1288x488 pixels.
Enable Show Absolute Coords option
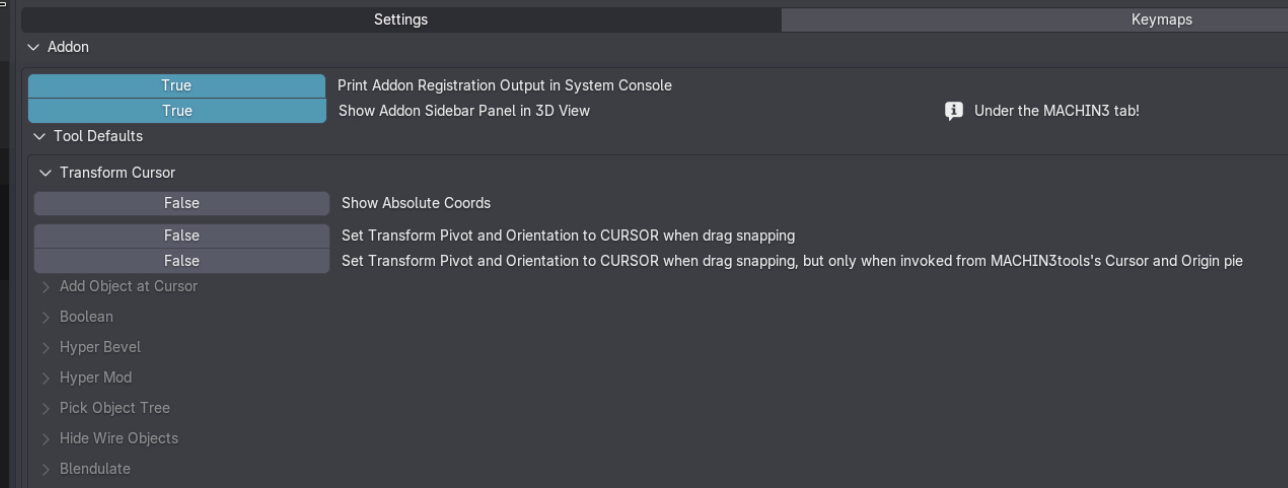click(181, 203)
